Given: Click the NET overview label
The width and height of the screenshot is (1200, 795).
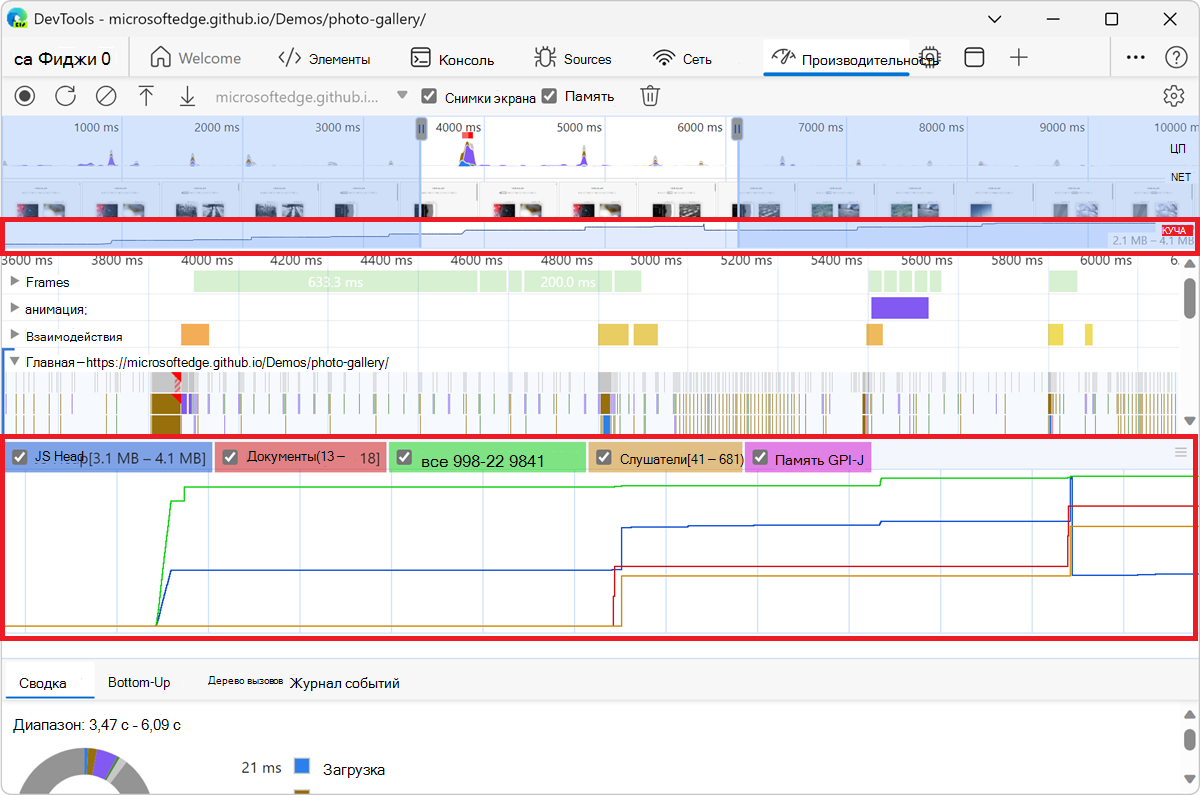Looking at the screenshot, I should (x=1180, y=177).
